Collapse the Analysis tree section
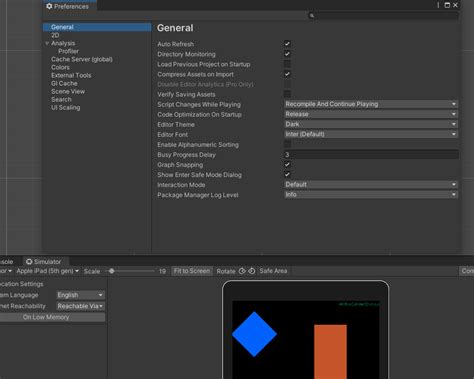The width and height of the screenshot is (474, 379). (x=47, y=43)
